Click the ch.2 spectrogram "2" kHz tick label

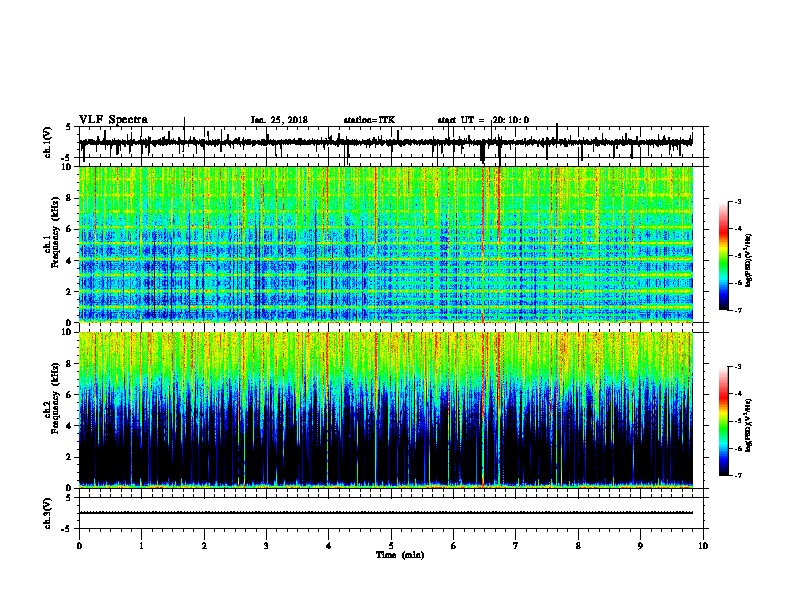point(70,457)
